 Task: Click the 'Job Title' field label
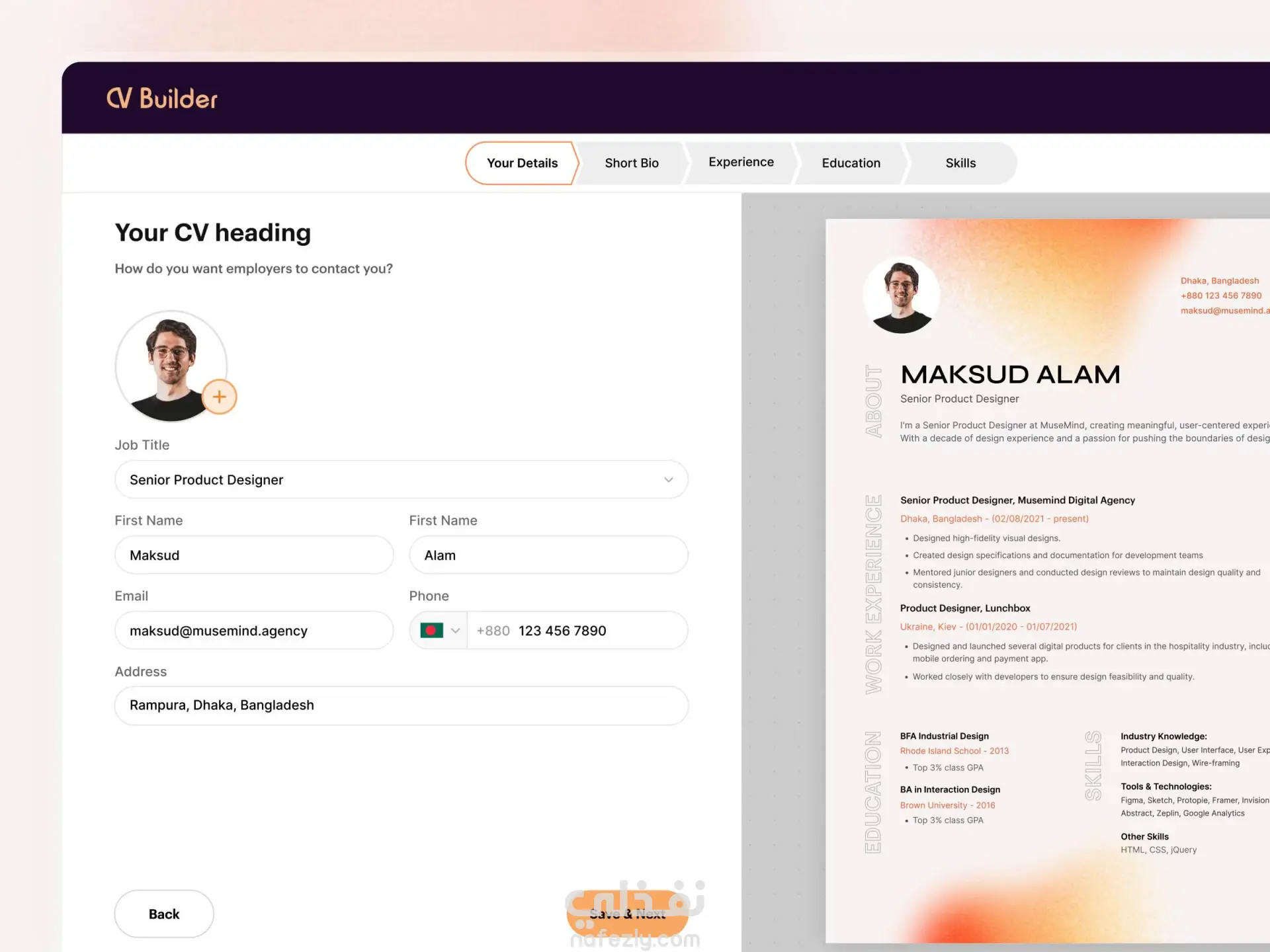pos(142,445)
